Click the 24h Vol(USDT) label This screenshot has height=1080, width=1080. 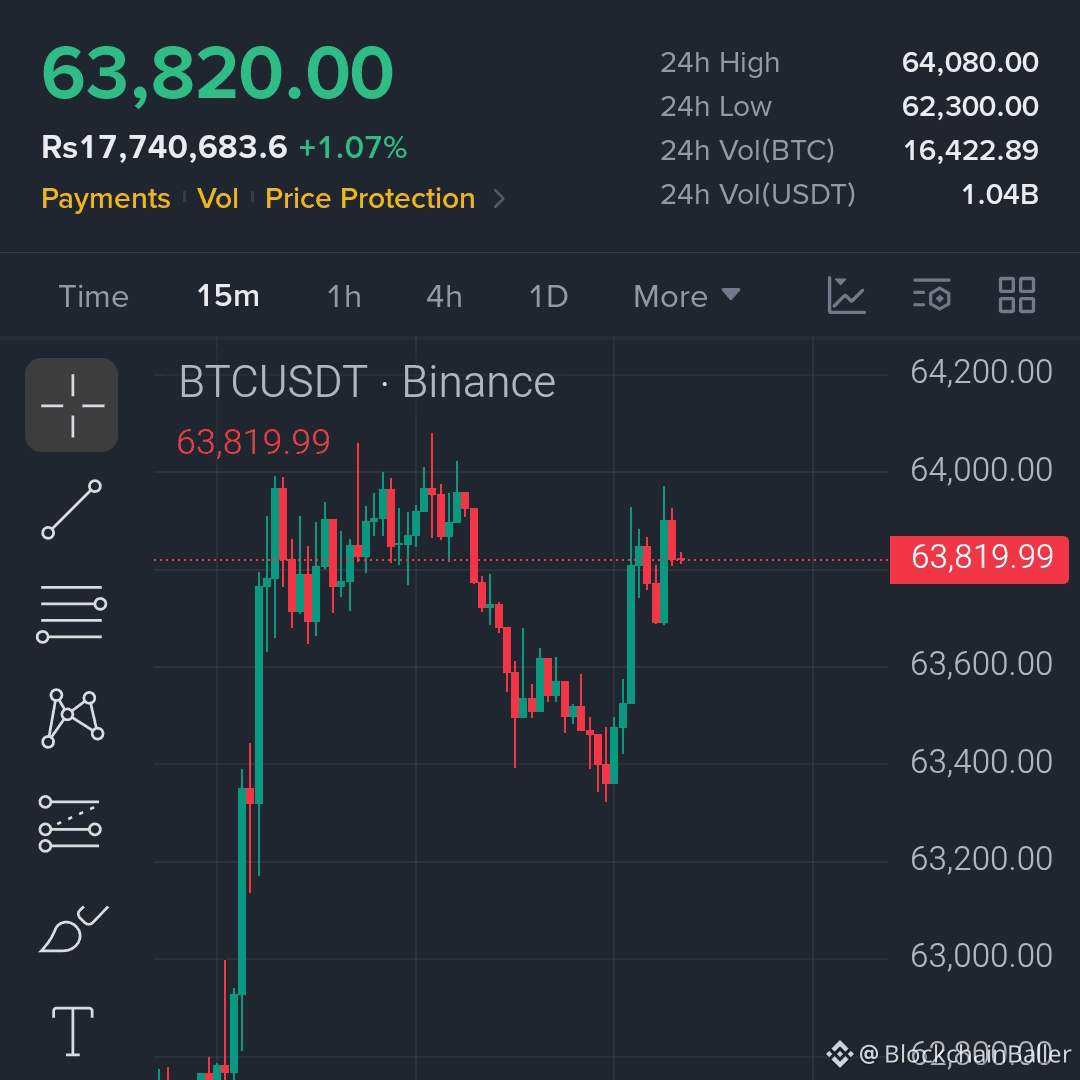[x=758, y=195]
